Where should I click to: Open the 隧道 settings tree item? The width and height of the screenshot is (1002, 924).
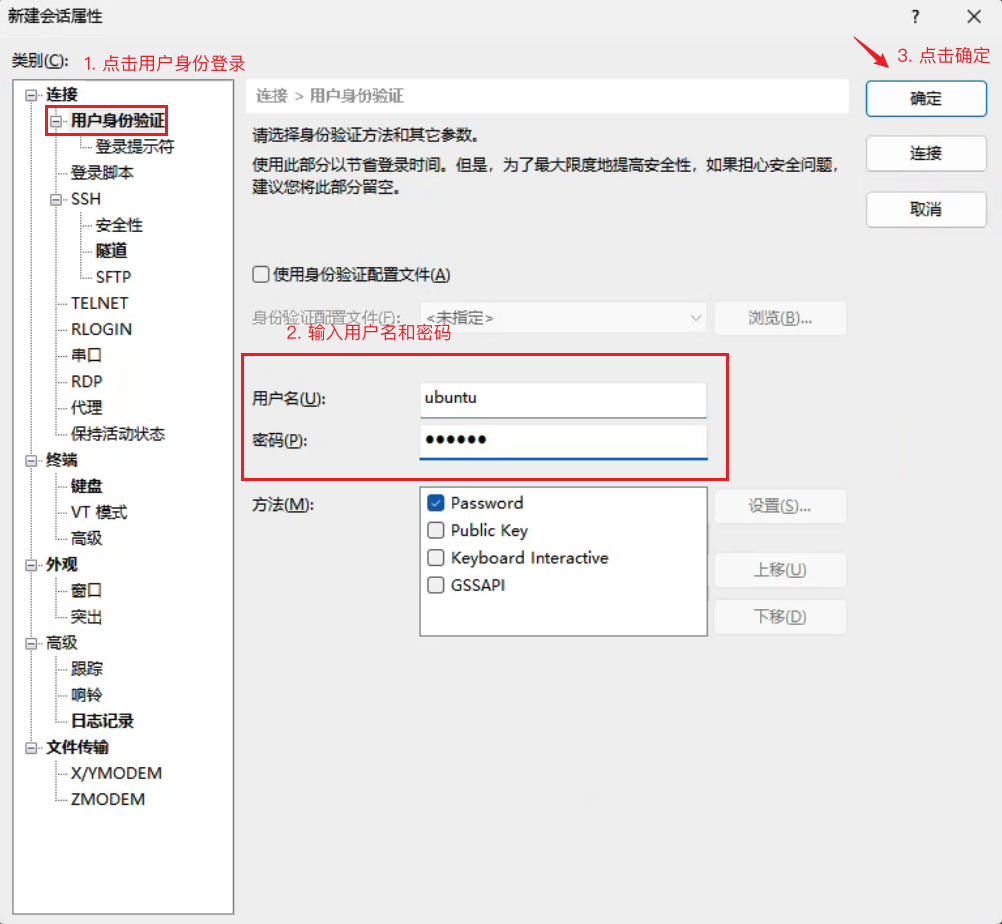click(x=111, y=251)
